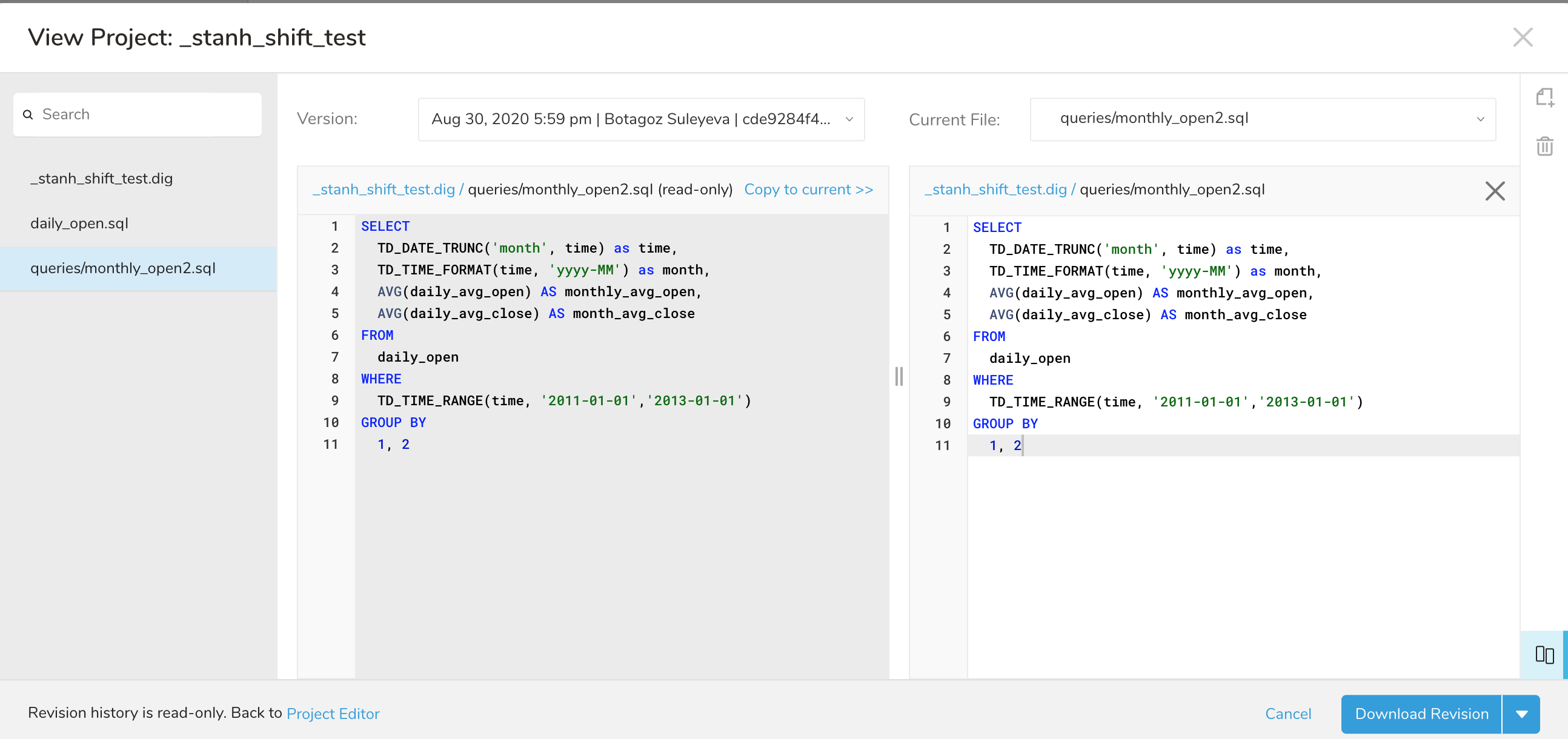Click the search magnifier icon
The width and height of the screenshot is (1568, 739).
28,114
